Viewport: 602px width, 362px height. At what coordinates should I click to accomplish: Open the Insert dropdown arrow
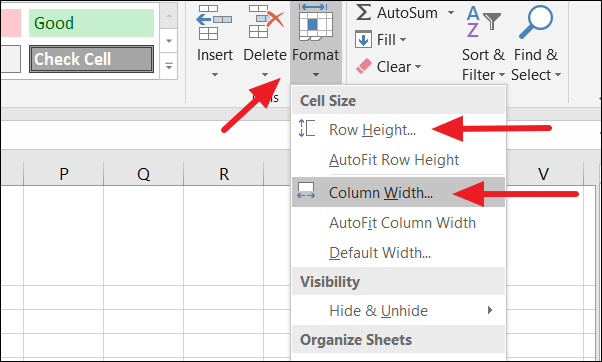tap(215, 74)
